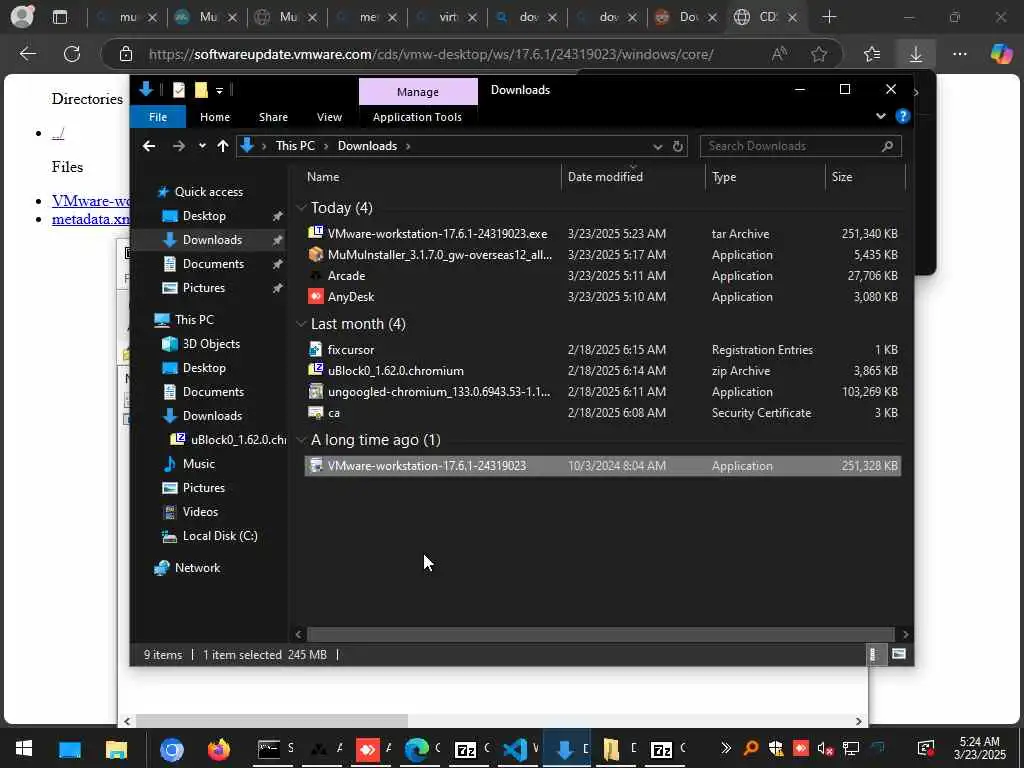The image size is (1024, 768).
Task: Open Quick access in navigation pane
Action: [x=208, y=192]
